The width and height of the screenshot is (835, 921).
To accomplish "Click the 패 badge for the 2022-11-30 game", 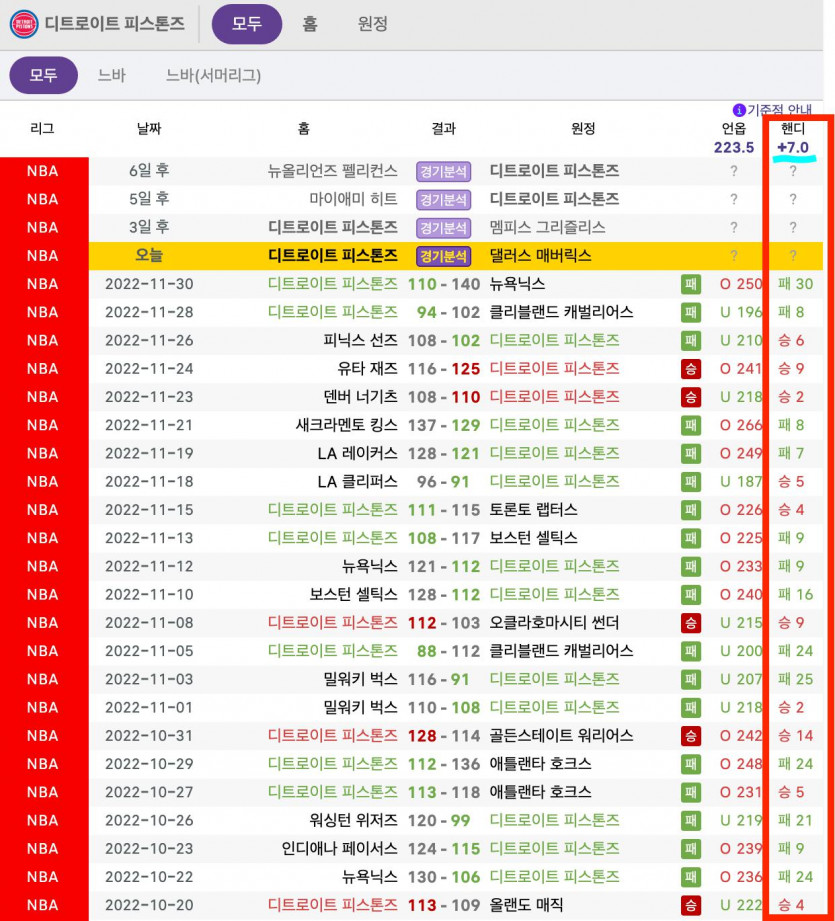I will pyautogui.click(x=691, y=284).
